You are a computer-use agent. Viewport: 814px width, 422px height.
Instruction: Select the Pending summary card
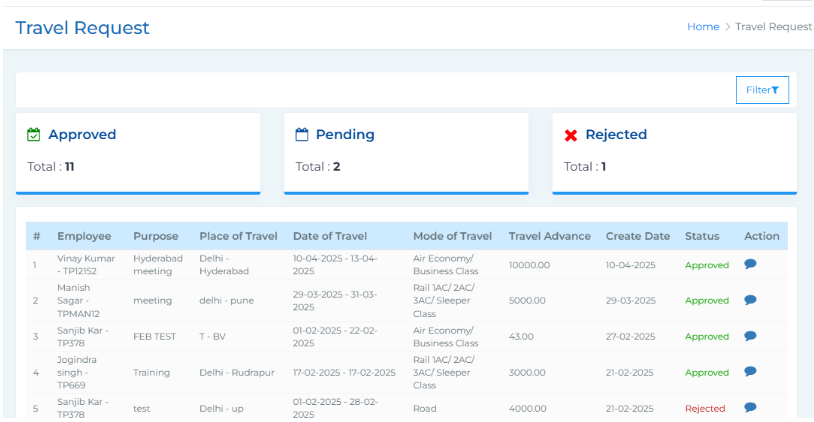point(406,152)
